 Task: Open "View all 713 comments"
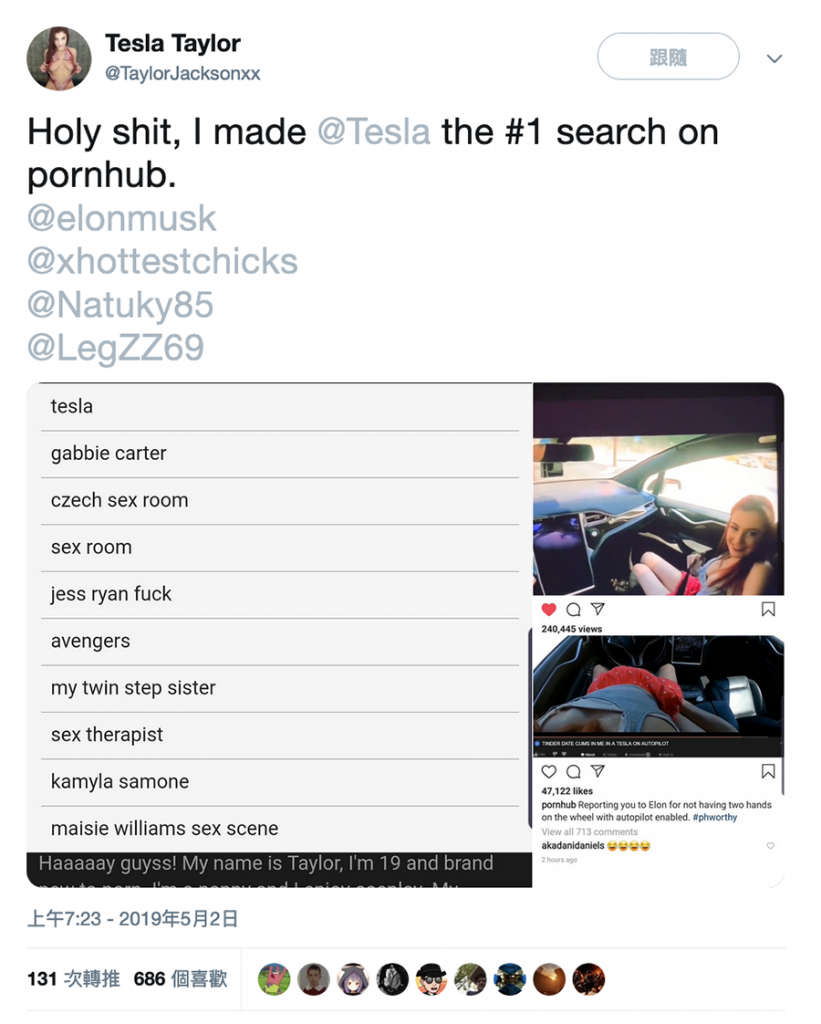click(x=589, y=832)
